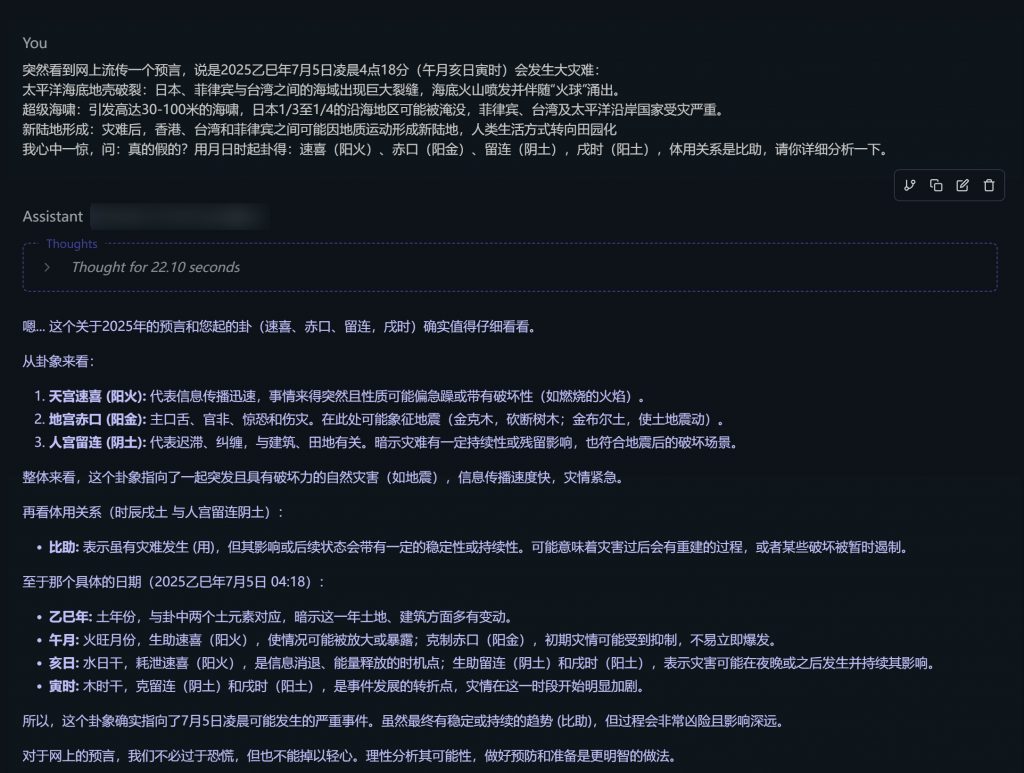Image resolution: width=1024 pixels, height=773 pixels.
Task: Click the line starting '再看体用关系'
Action: tap(153, 513)
